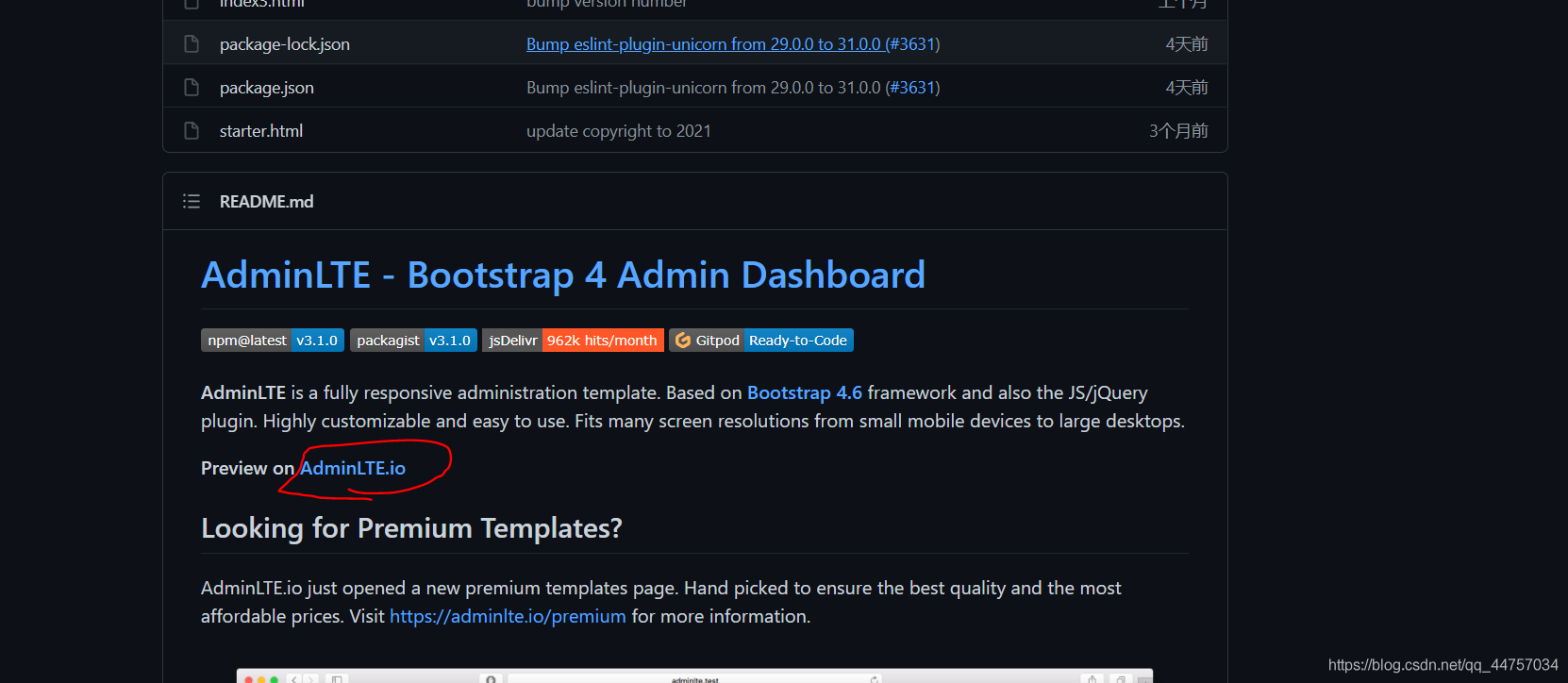
Task: Open the jsDelivr 962k hits/month badge
Action: (x=573, y=341)
